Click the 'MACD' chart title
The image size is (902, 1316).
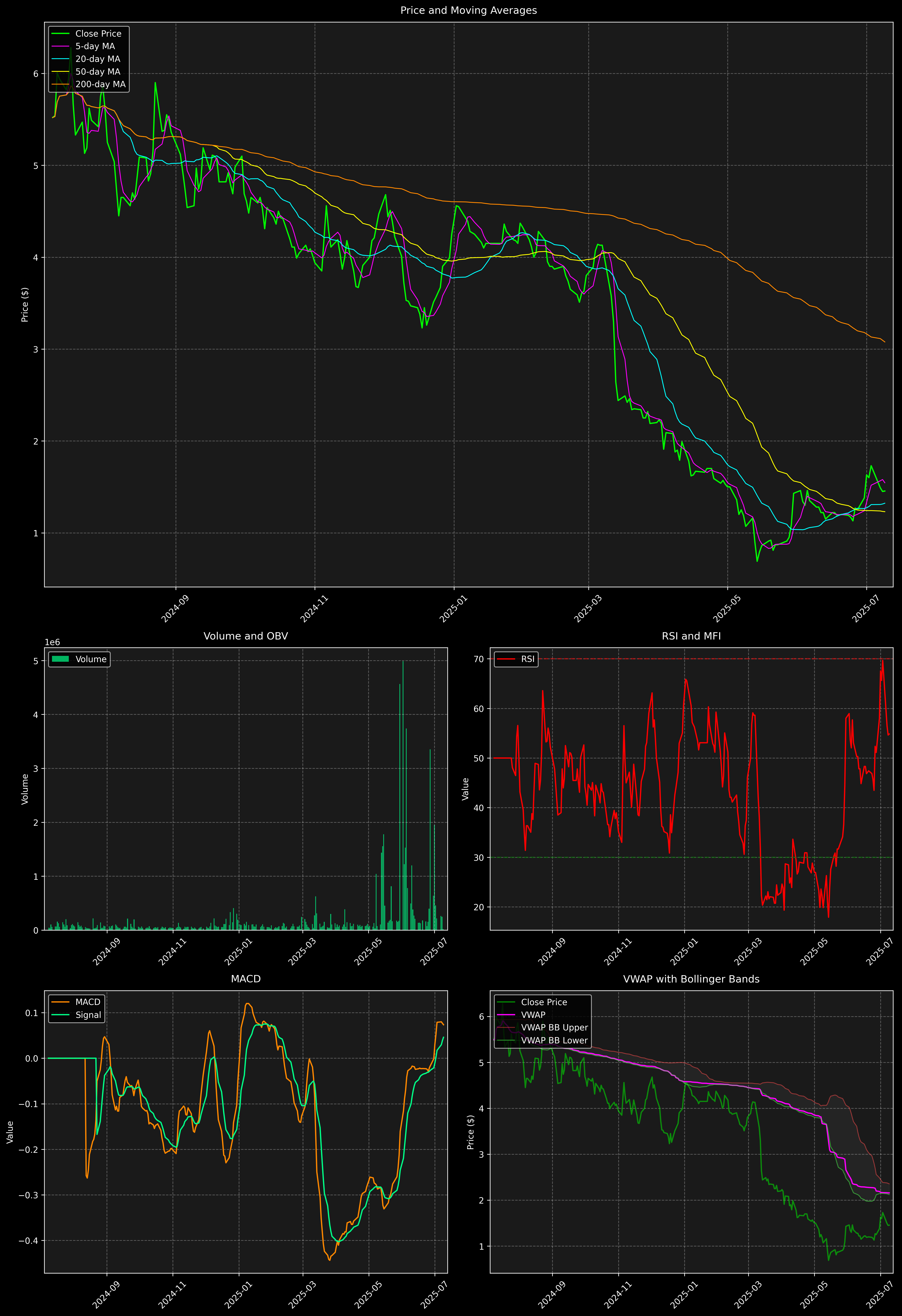[x=246, y=979]
